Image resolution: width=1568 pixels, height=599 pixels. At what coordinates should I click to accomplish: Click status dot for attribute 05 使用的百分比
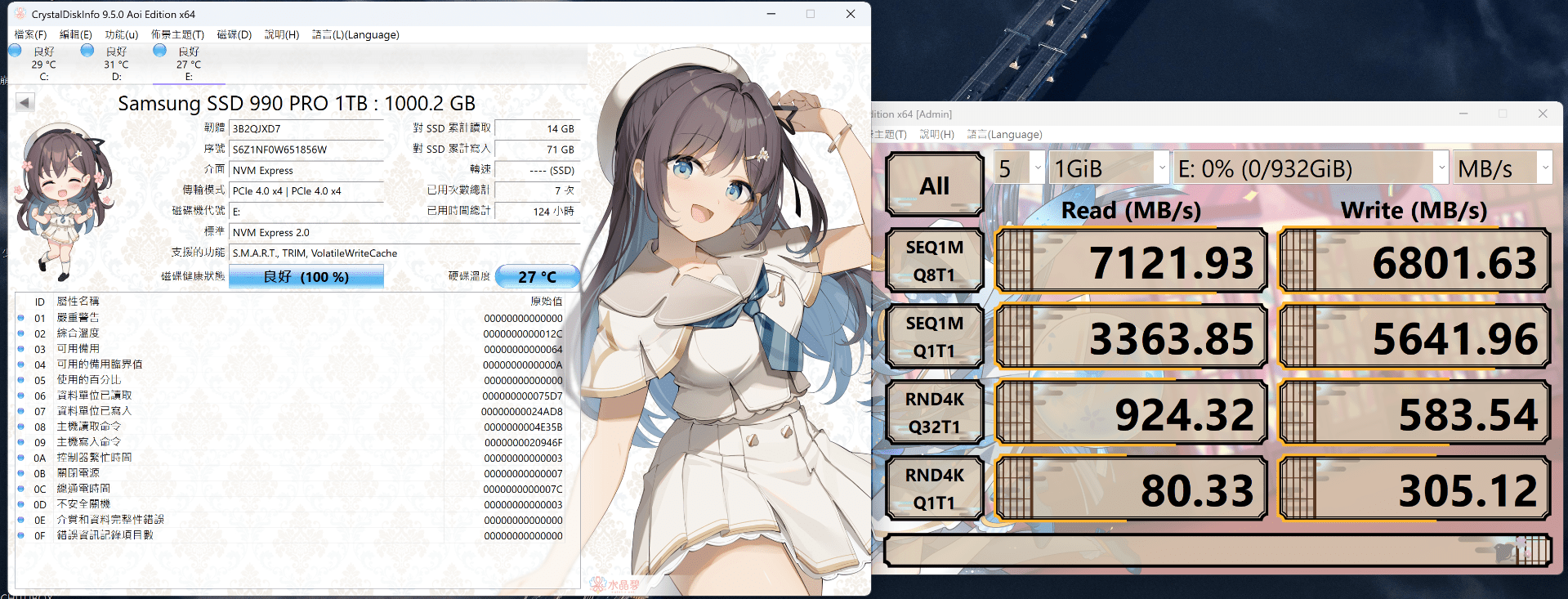(x=21, y=380)
